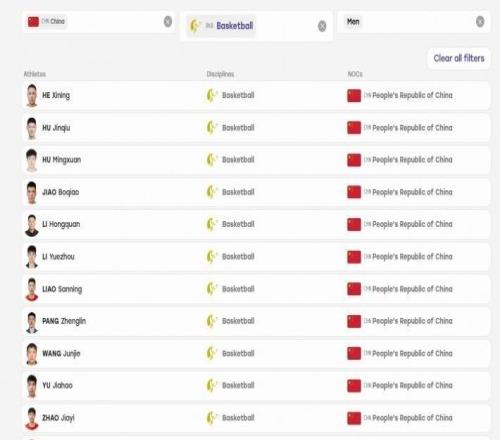Remove the Men gender filter
The height and width of the screenshot is (440, 500).
480,22
